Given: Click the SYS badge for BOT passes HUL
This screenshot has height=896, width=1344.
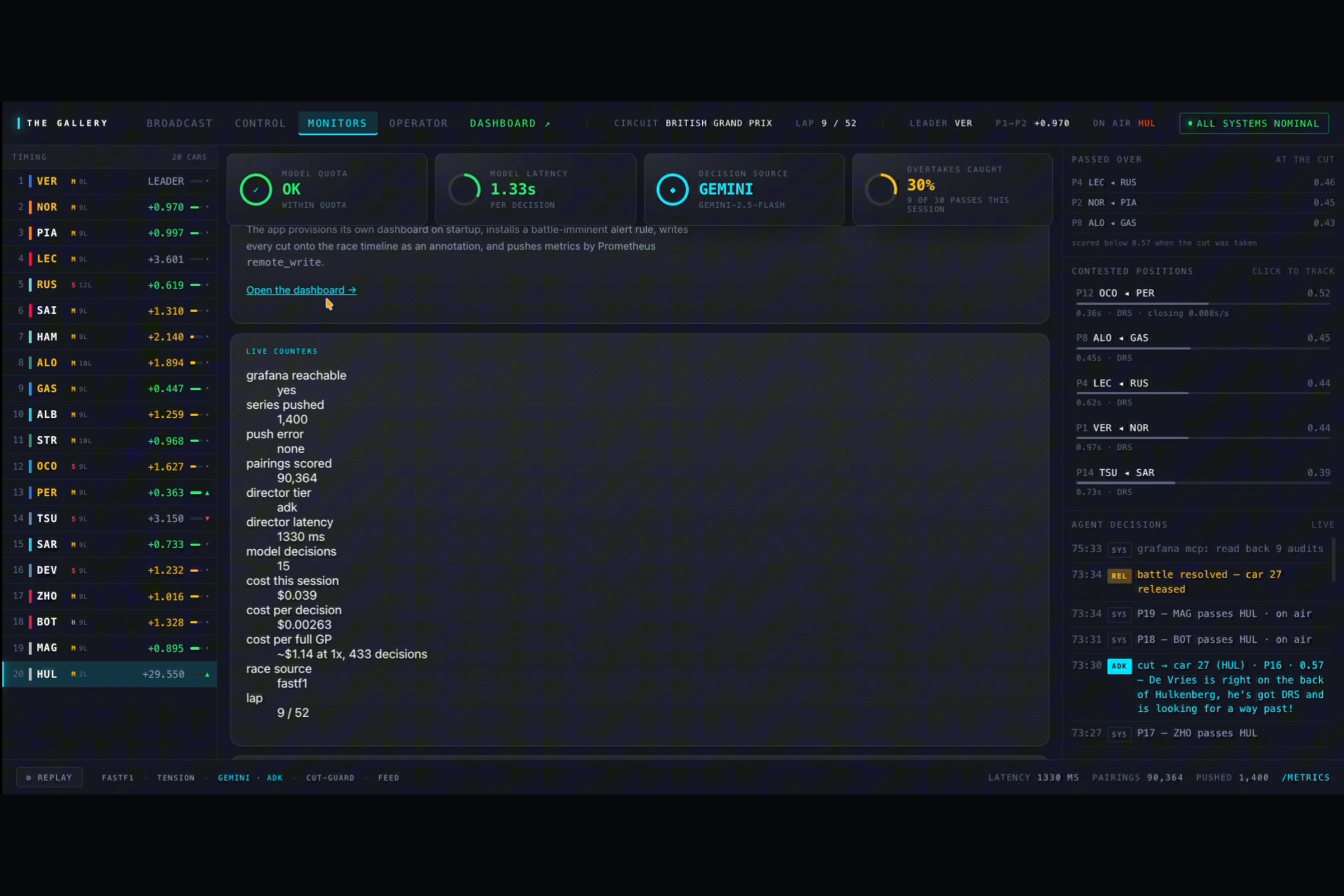Looking at the screenshot, I should [1119, 640].
